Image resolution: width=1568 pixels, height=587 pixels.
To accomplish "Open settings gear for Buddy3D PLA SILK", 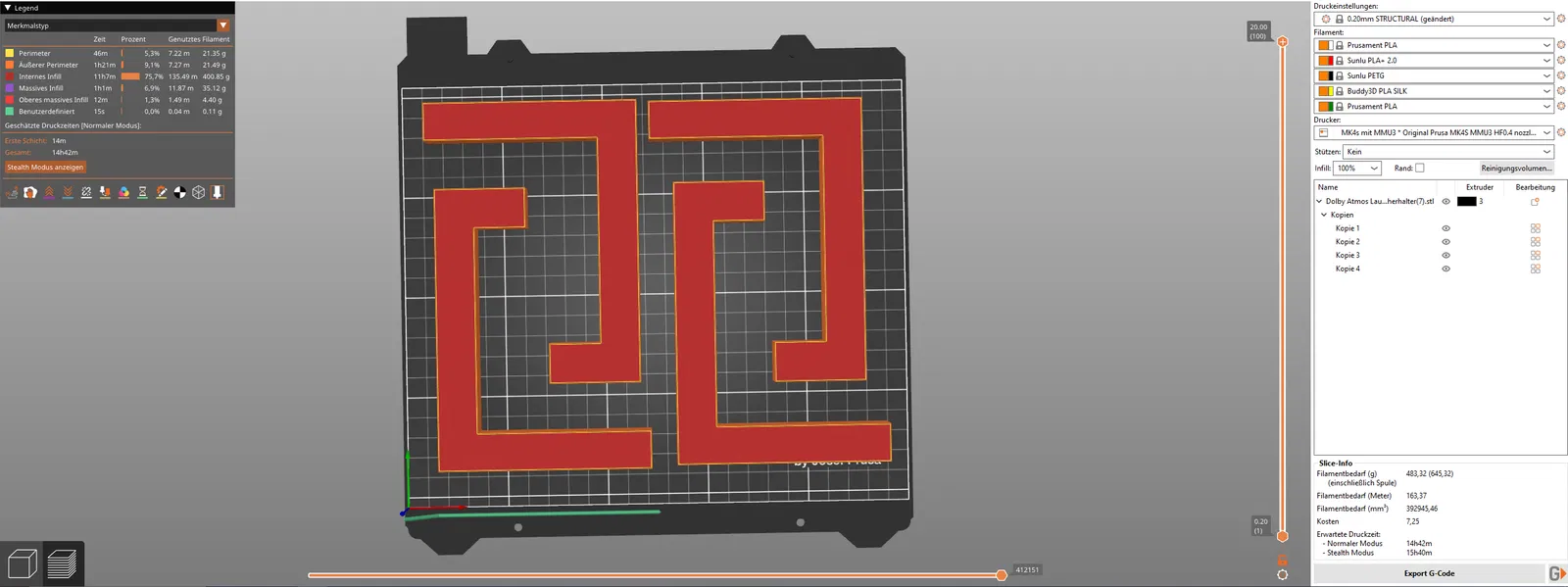I will click(x=1561, y=91).
